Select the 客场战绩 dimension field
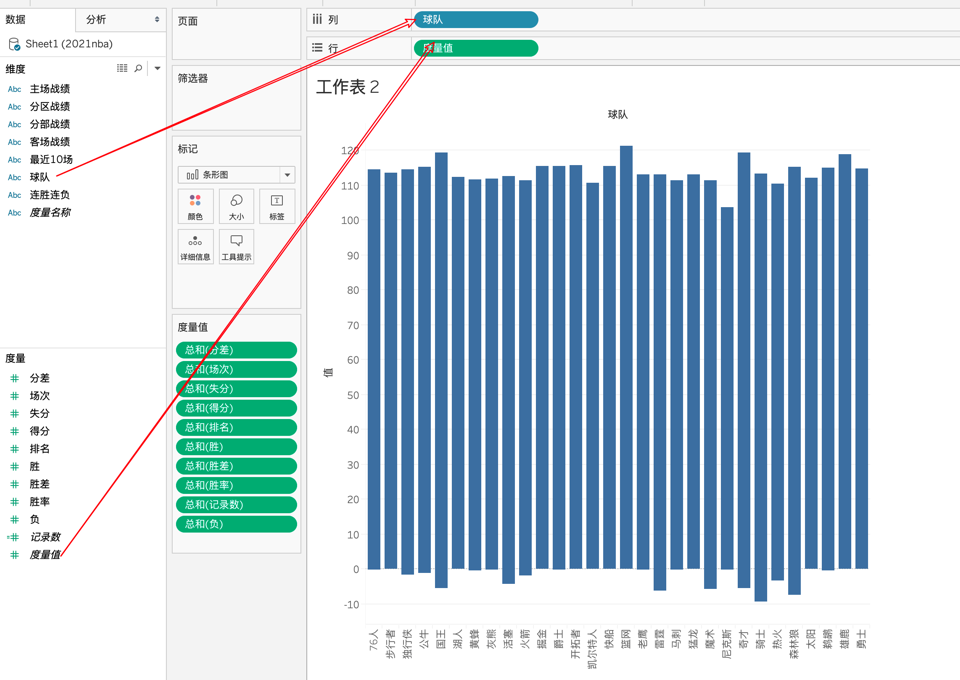 (50, 142)
